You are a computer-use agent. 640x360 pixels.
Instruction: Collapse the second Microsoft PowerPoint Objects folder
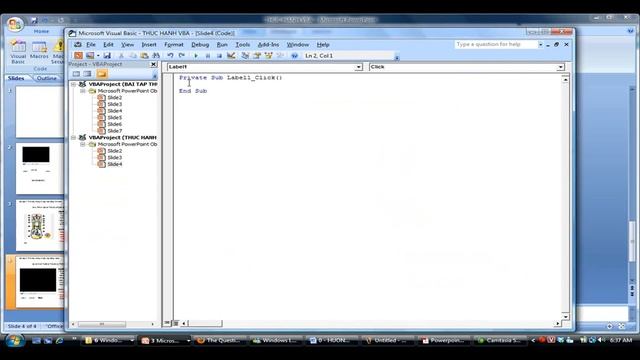tap(83, 144)
